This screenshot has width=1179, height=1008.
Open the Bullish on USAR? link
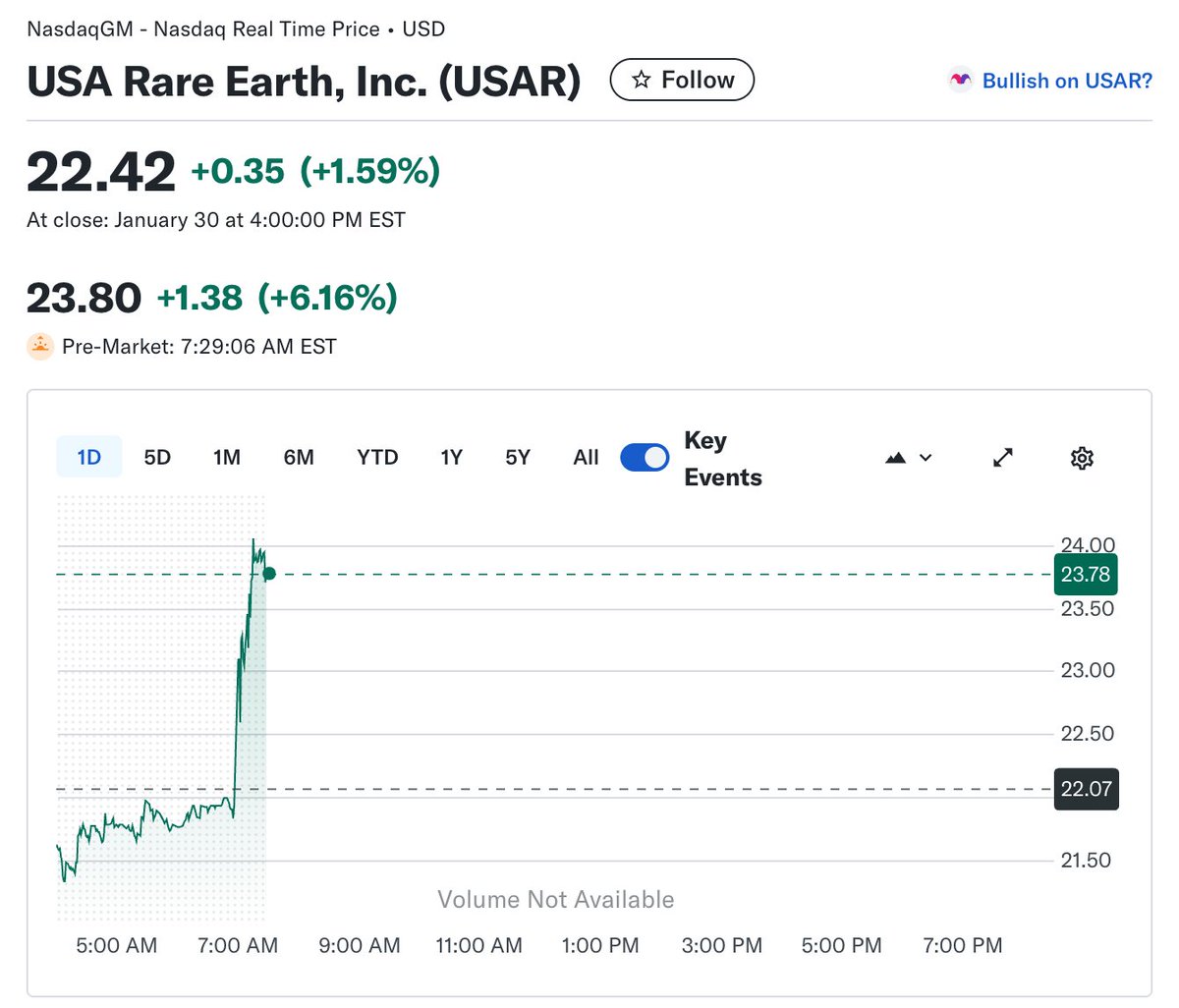pos(1067,81)
